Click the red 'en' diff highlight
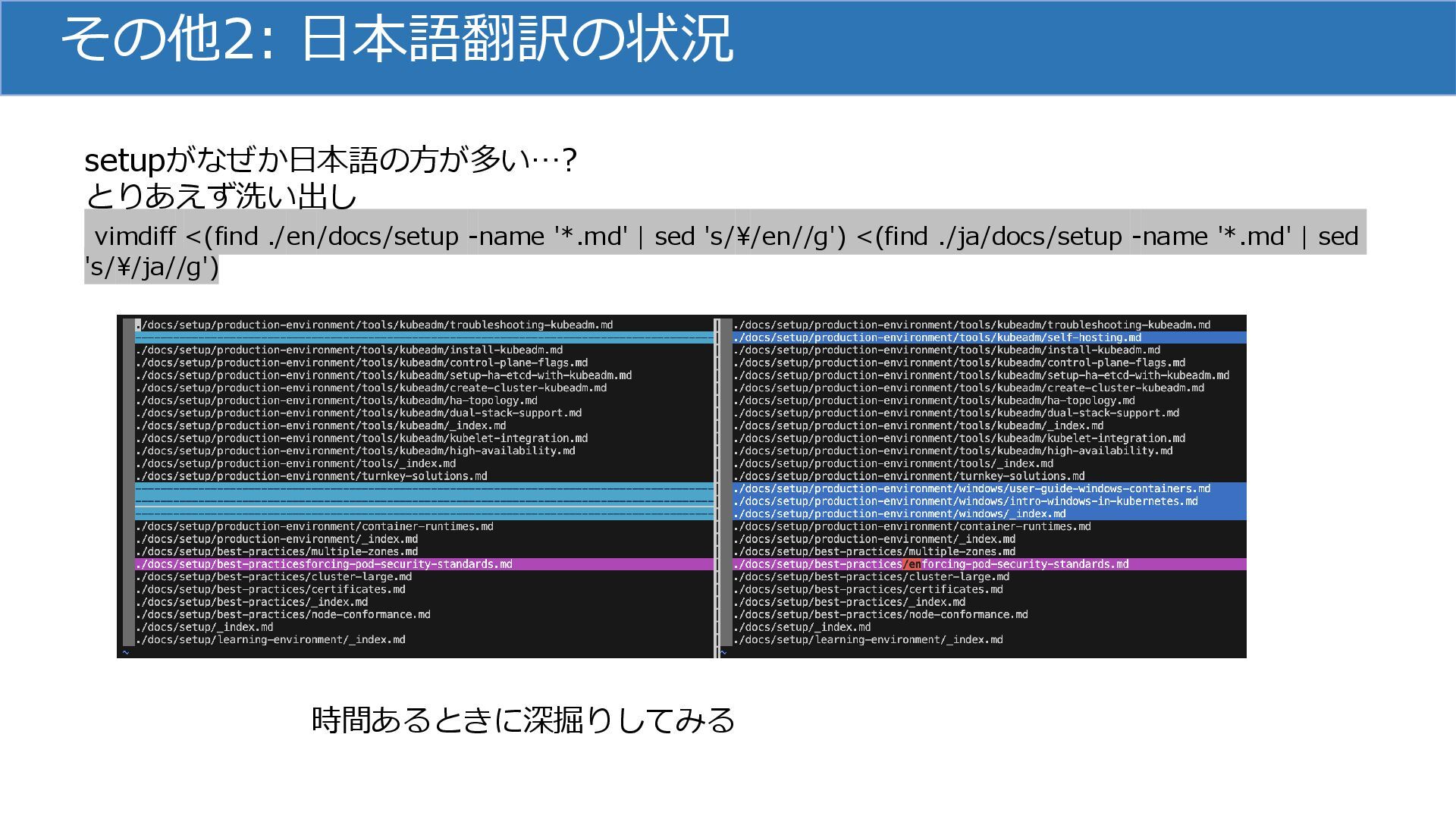 (x=913, y=564)
